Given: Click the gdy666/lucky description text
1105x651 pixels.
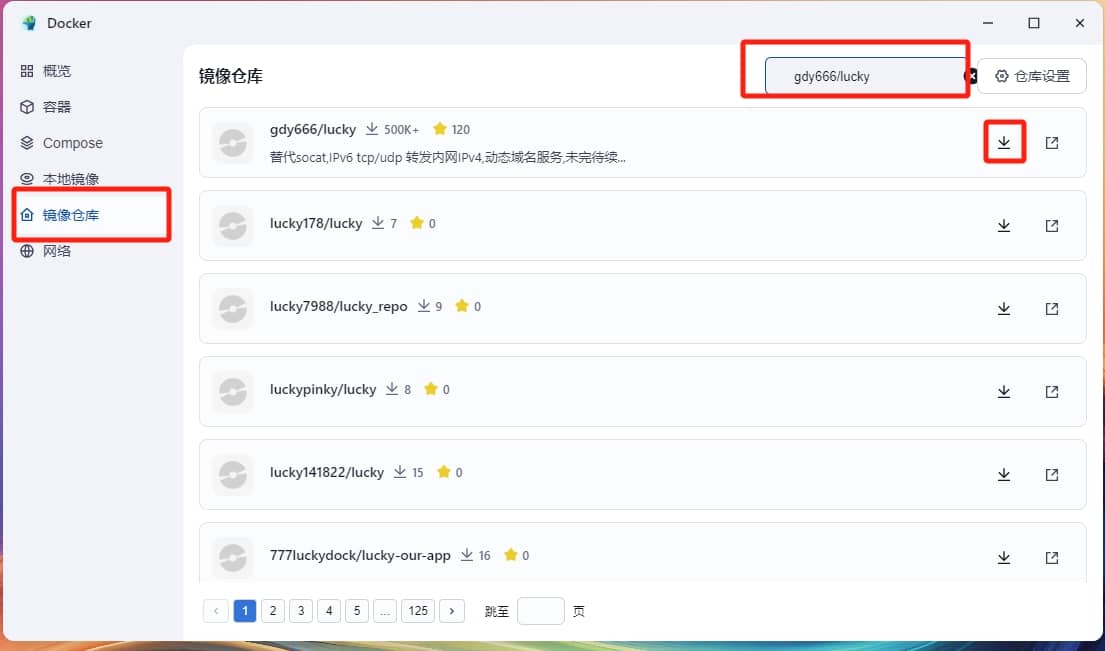Looking at the screenshot, I should (447, 157).
